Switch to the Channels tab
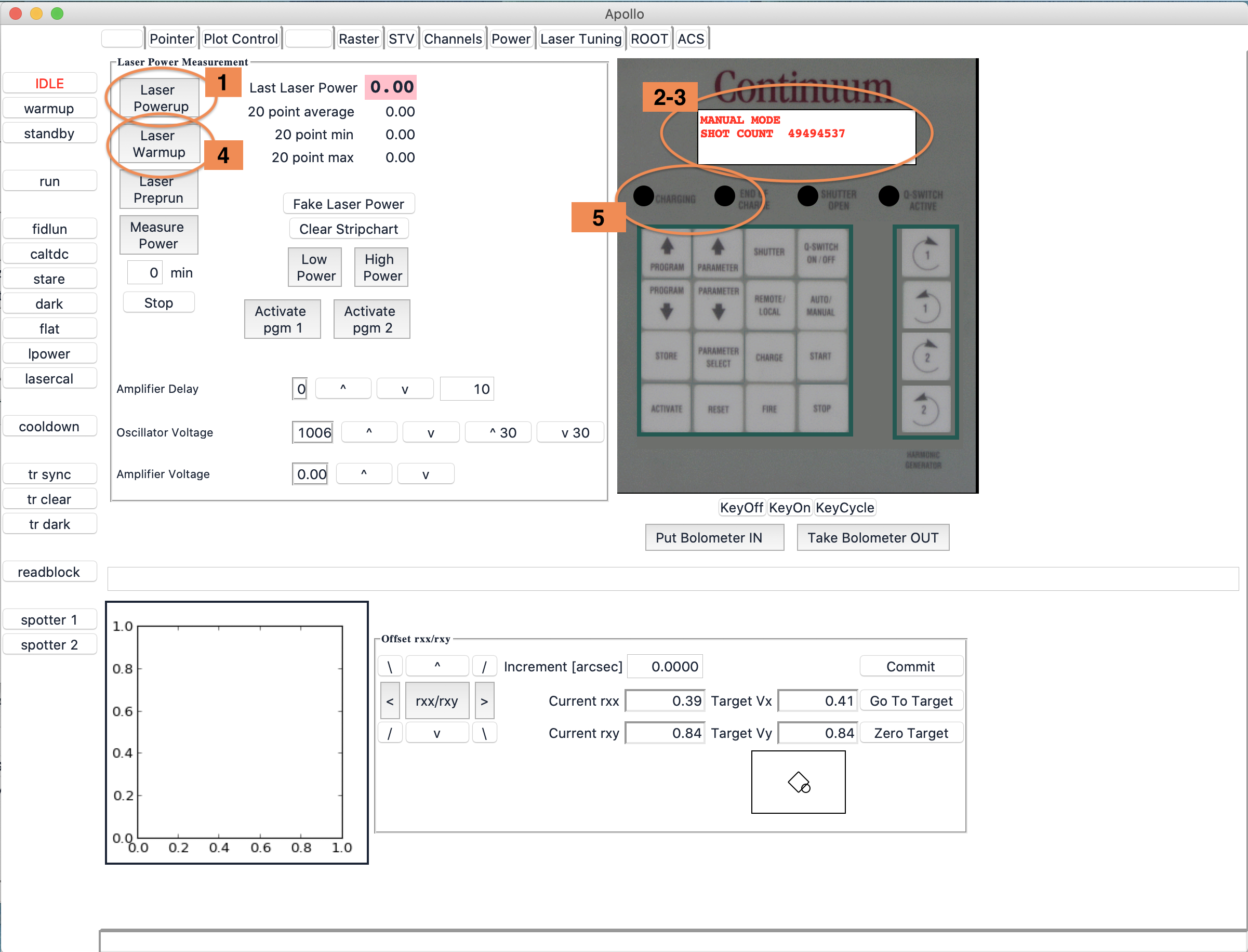Image resolution: width=1248 pixels, height=952 pixels. coord(453,38)
